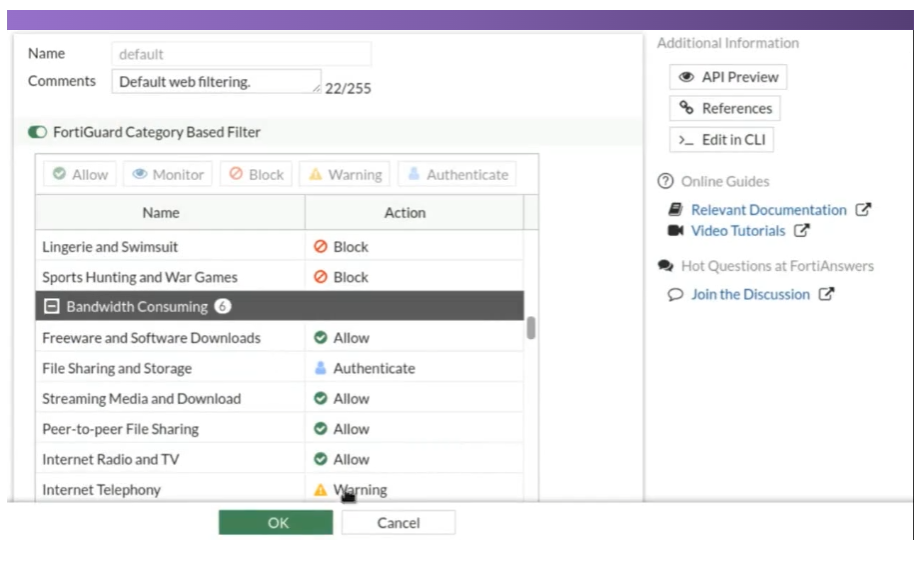920x578 pixels.
Task: Click Warning action text for Internet Telephony
Action: pyautogui.click(x=360, y=489)
